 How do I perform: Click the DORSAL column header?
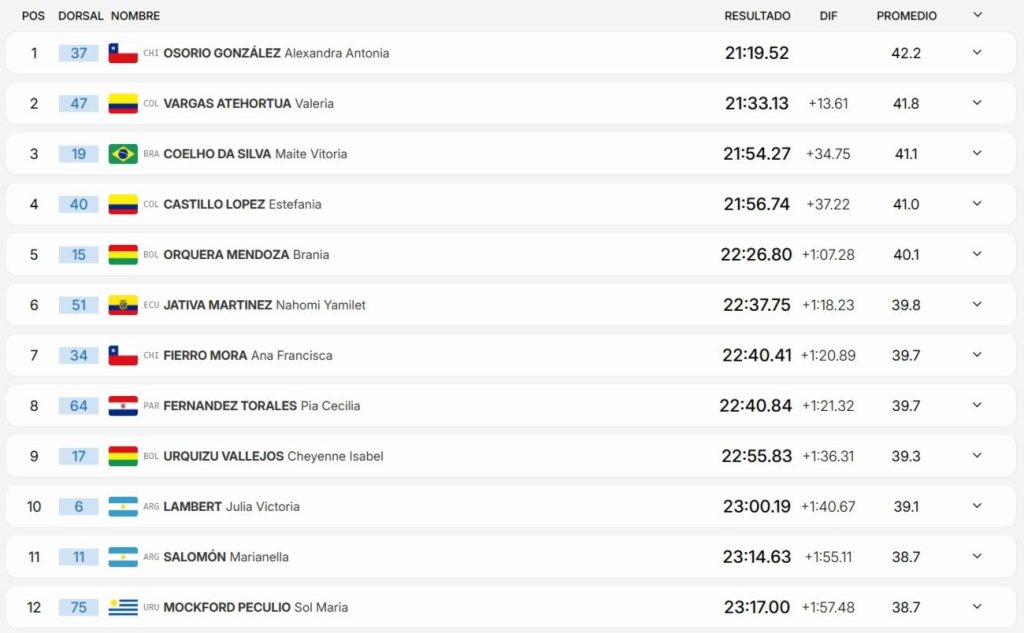click(79, 16)
